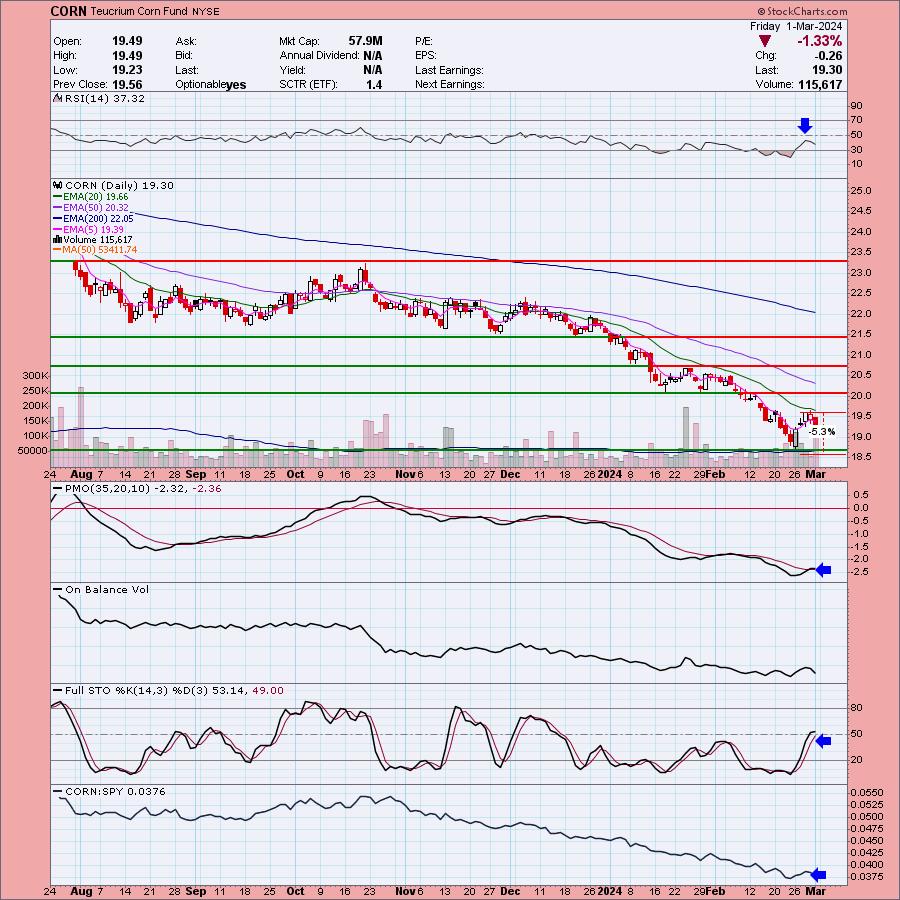Click the EMA(5) 19.39 legend entry

tap(93, 229)
